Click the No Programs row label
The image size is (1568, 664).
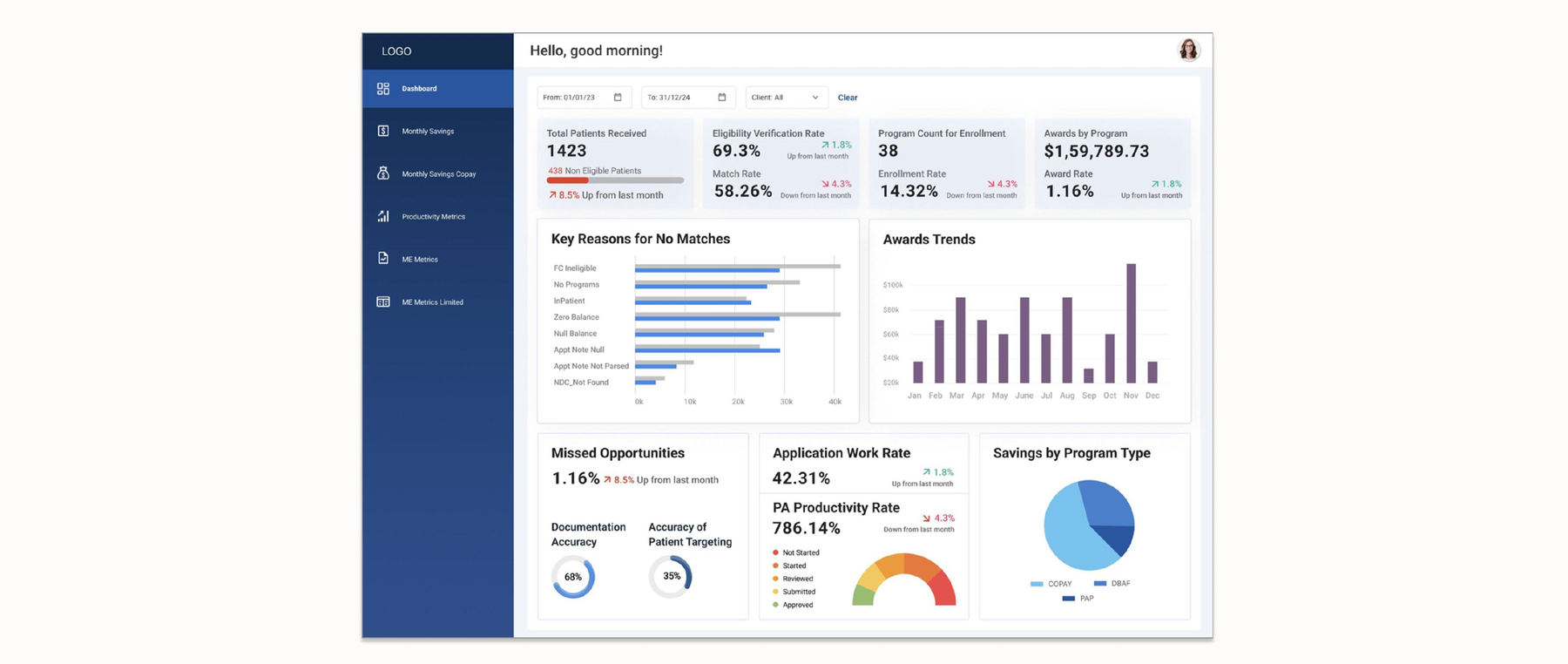coord(576,285)
